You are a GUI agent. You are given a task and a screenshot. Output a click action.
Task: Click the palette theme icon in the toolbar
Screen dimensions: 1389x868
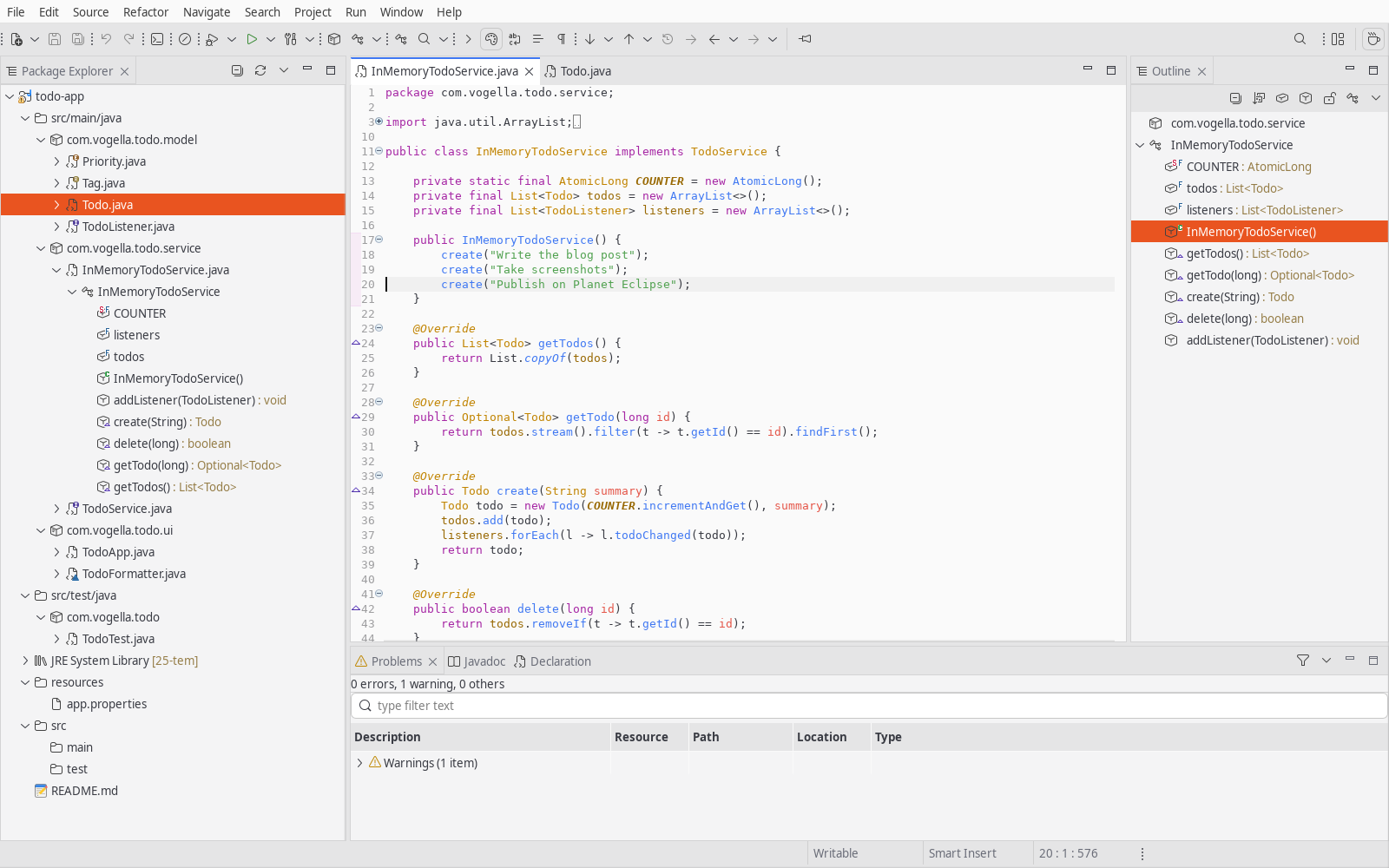coord(491,39)
